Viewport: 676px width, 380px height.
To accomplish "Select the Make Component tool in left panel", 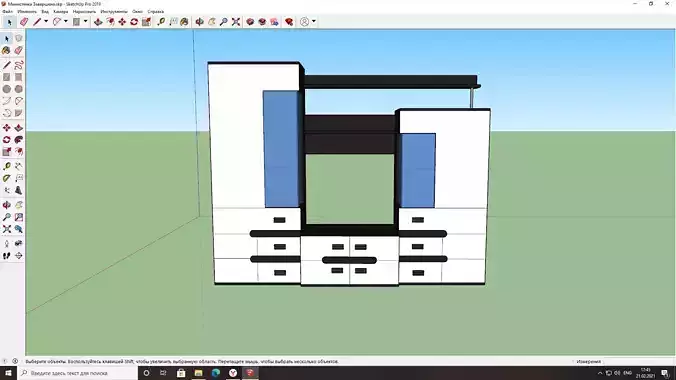I will coord(19,38).
